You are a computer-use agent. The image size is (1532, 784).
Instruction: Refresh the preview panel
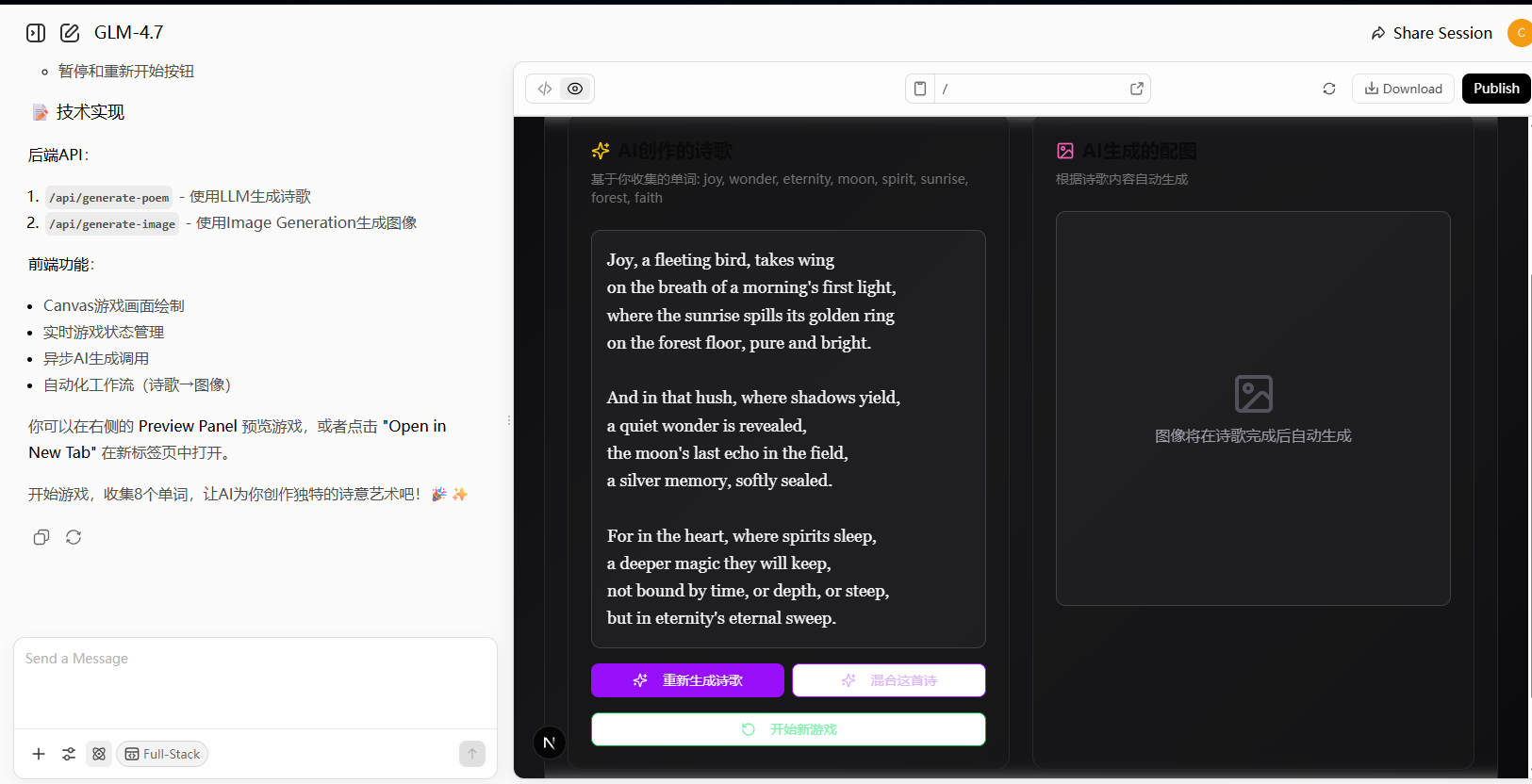point(1329,89)
